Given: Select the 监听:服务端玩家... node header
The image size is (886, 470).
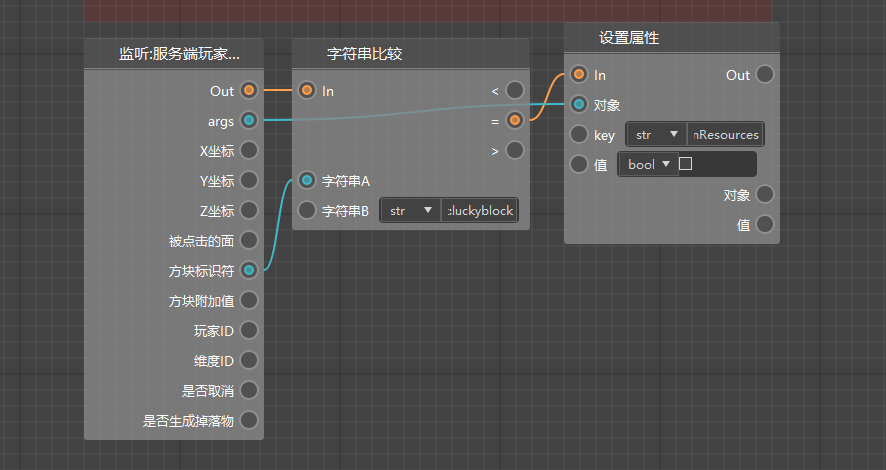Looking at the screenshot, I should pyautogui.click(x=174, y=54).
